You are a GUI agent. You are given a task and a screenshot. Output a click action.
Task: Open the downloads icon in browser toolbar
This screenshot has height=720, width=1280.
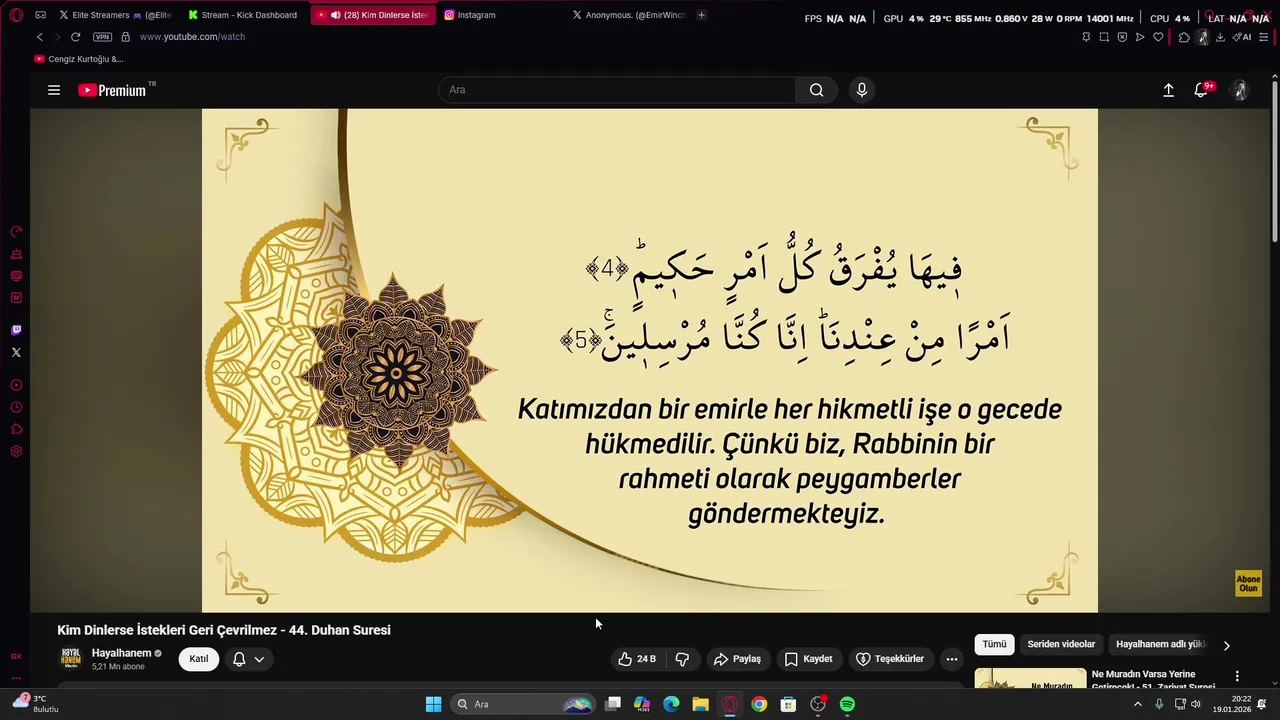1220,37
